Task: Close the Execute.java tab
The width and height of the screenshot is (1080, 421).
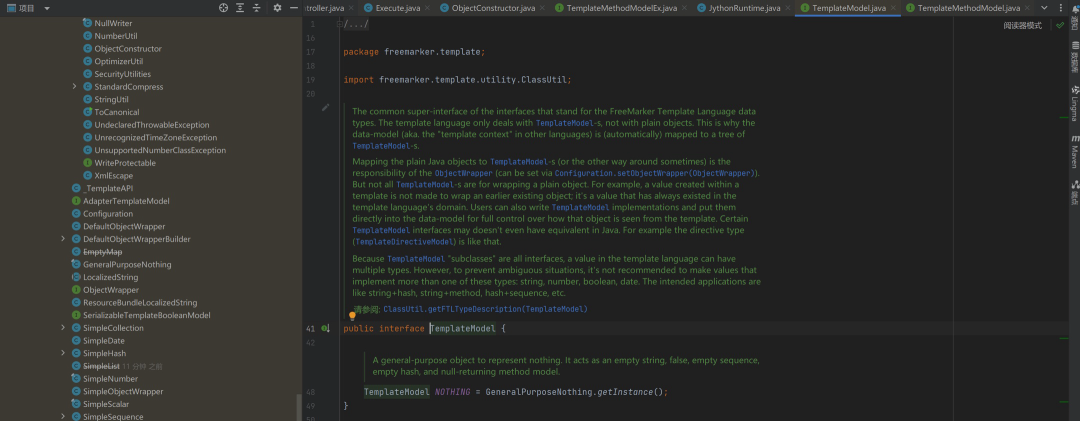Action: click(427, 8)
